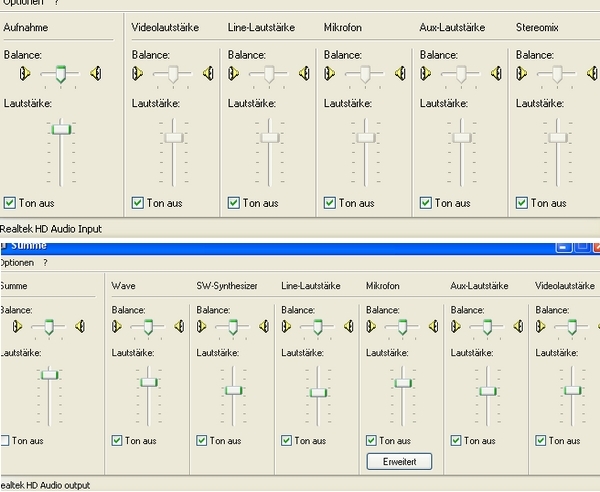Click the 'Realtek HD Audio output' status text

45,485
